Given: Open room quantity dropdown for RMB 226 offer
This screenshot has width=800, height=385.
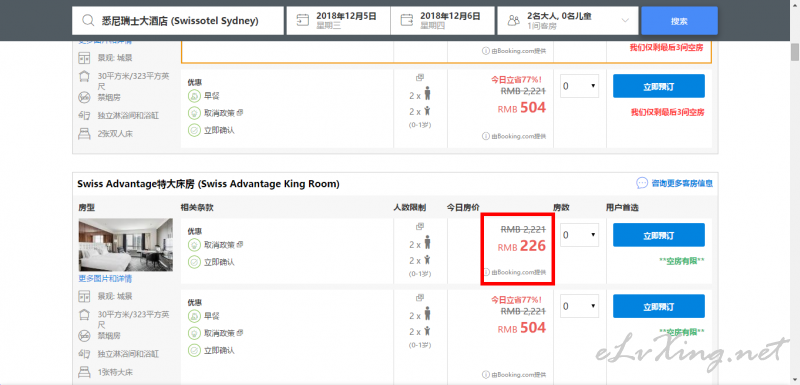Looking at the screenshot, I should click(x=579, y=235).
